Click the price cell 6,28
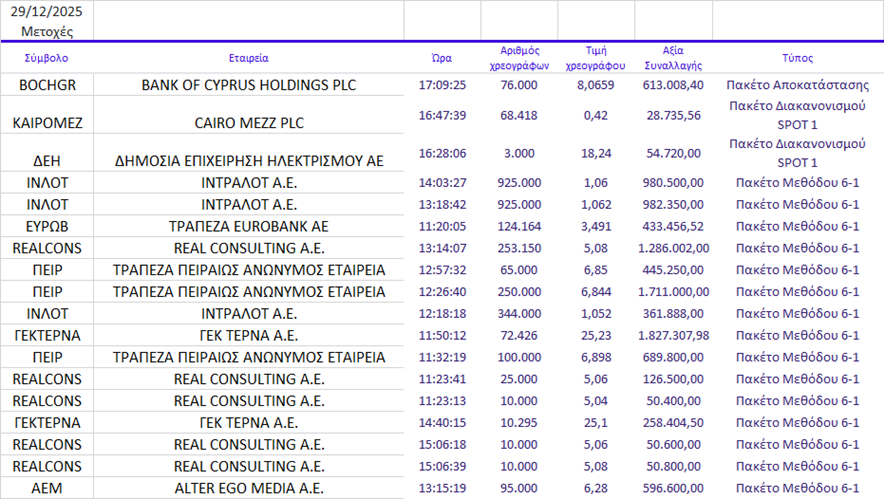This screenshot has height=499, width=884. (x=596, y=488)
